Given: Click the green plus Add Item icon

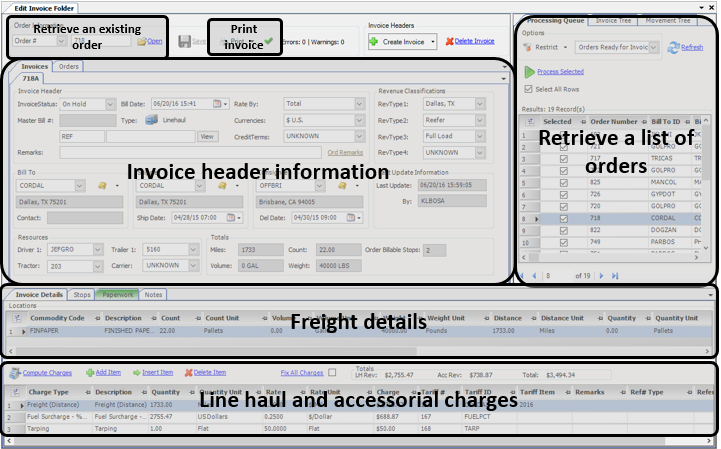Looking at the screenshot, I should tap(90, 373).
